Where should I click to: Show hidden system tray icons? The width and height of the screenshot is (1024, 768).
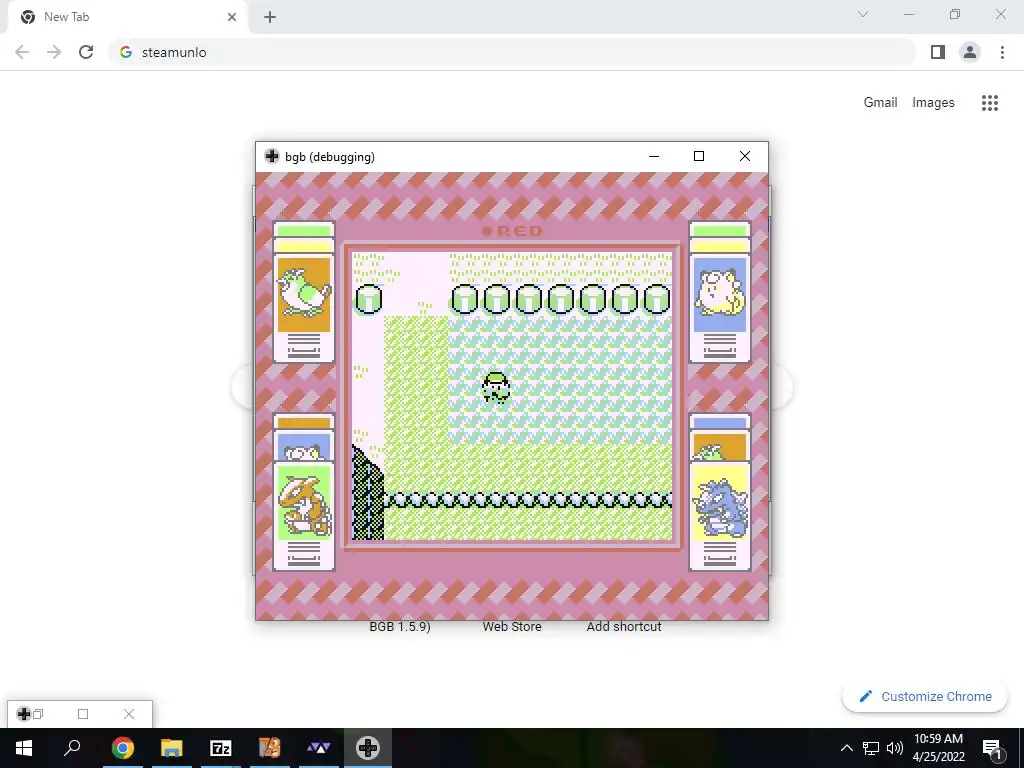(846, 748)
